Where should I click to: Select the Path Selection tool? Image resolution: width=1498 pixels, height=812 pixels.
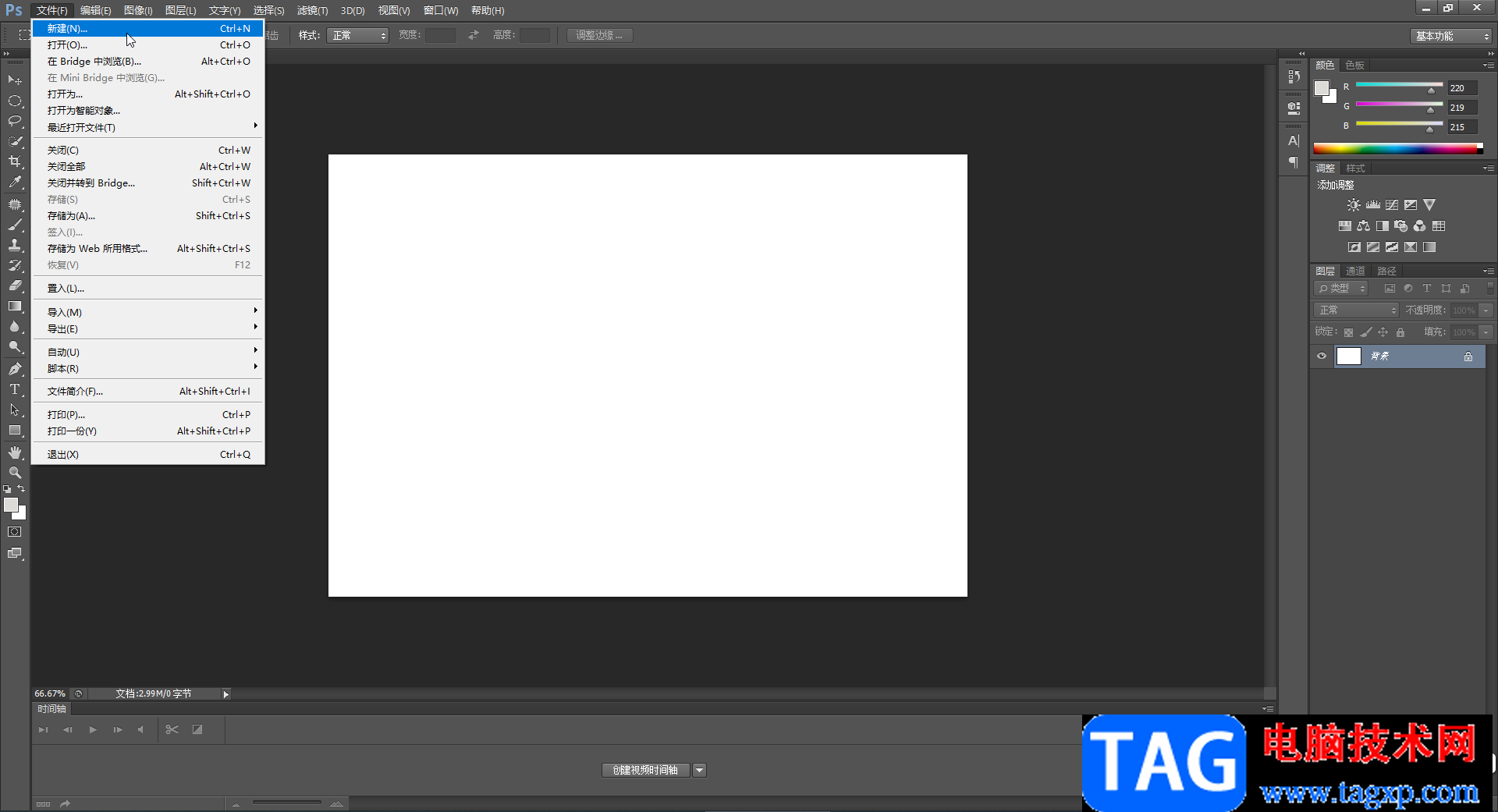point(15,410)
